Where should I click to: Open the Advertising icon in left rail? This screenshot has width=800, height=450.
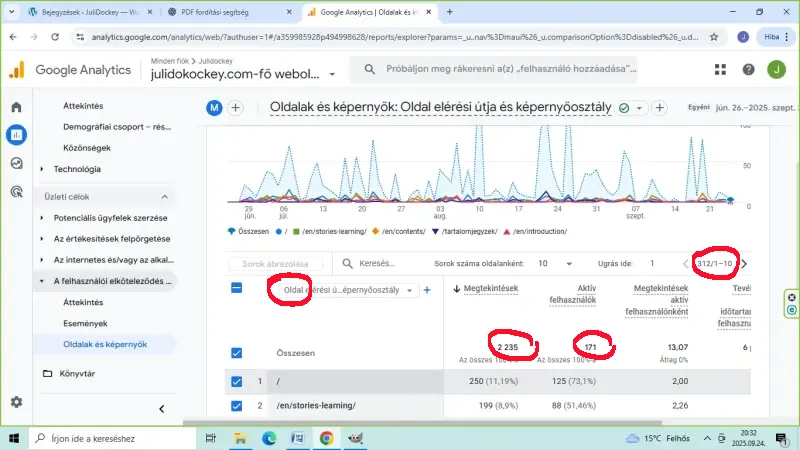[16, 191]
